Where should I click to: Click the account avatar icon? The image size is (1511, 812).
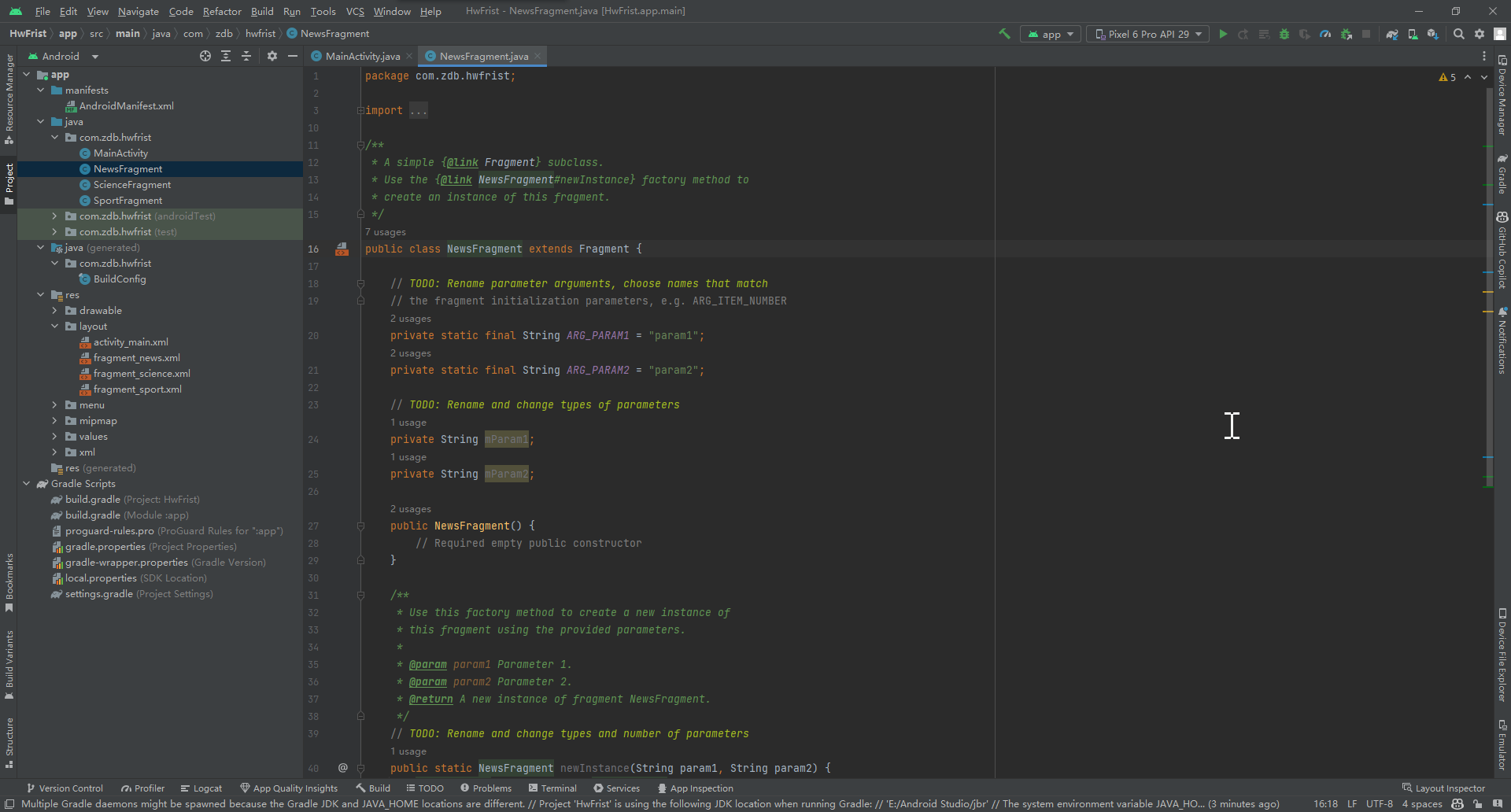(x=1500, y=34)
